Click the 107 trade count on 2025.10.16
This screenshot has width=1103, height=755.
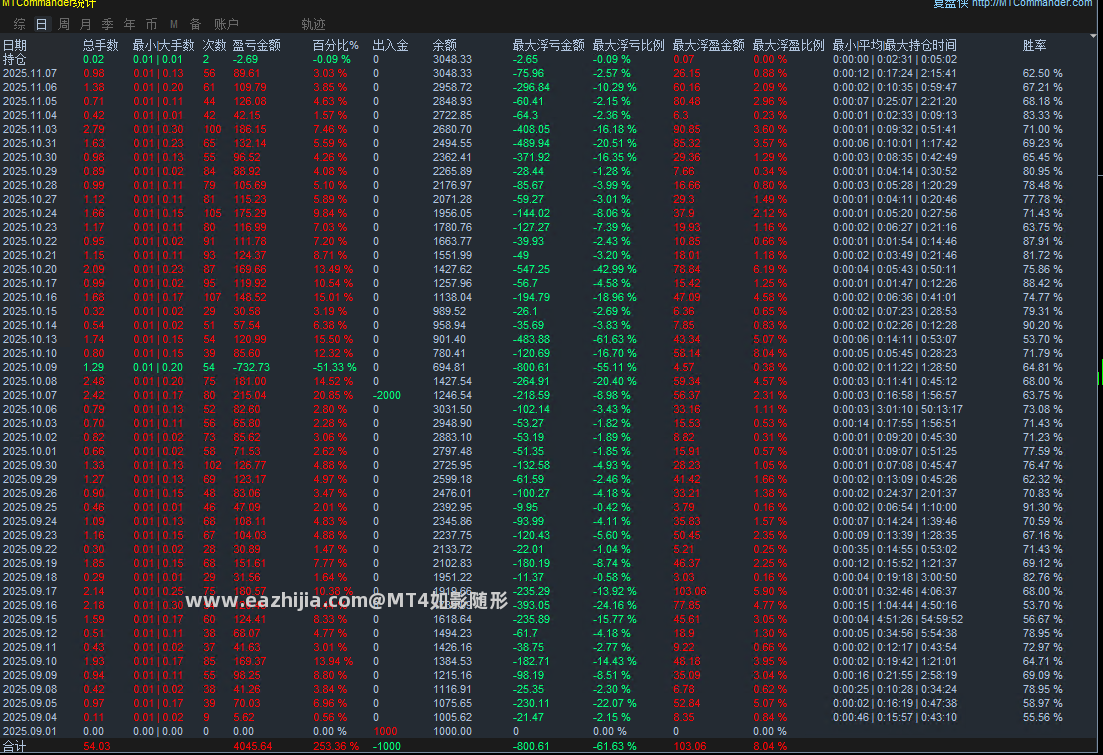212,298
